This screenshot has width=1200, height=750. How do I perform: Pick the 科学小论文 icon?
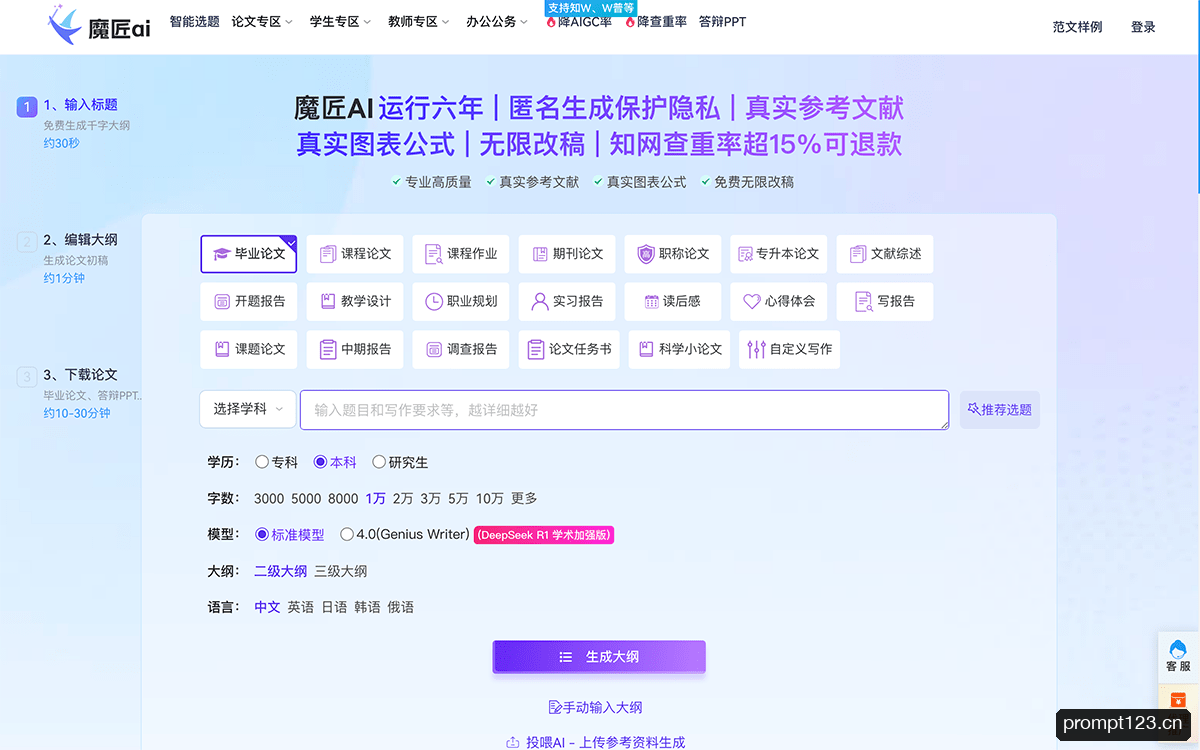click(x=645, y=349)
